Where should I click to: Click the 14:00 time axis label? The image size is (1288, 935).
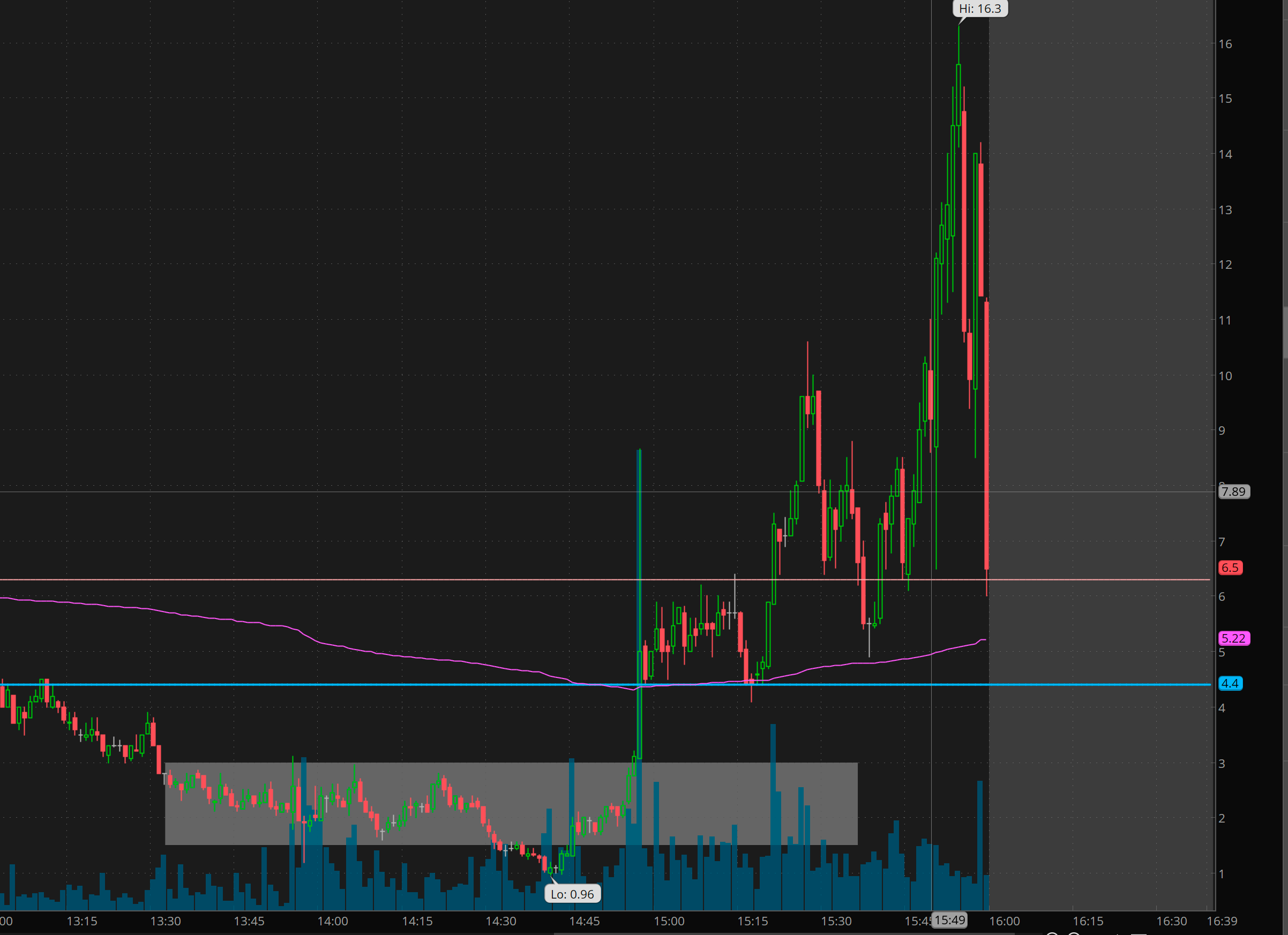click(333, 921)
